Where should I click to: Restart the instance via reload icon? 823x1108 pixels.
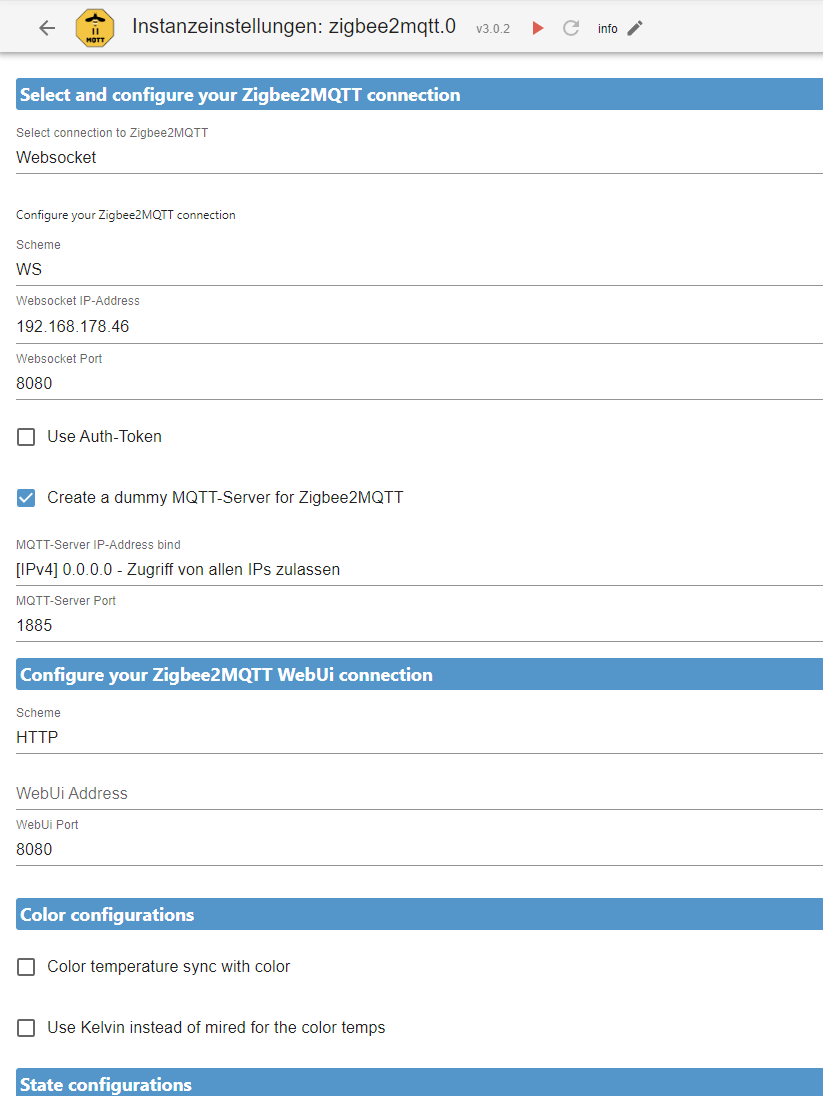click(571, 28)
